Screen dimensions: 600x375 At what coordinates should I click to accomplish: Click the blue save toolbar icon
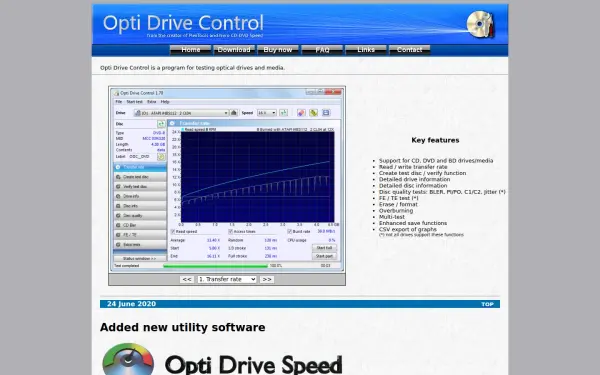(326, 112)
